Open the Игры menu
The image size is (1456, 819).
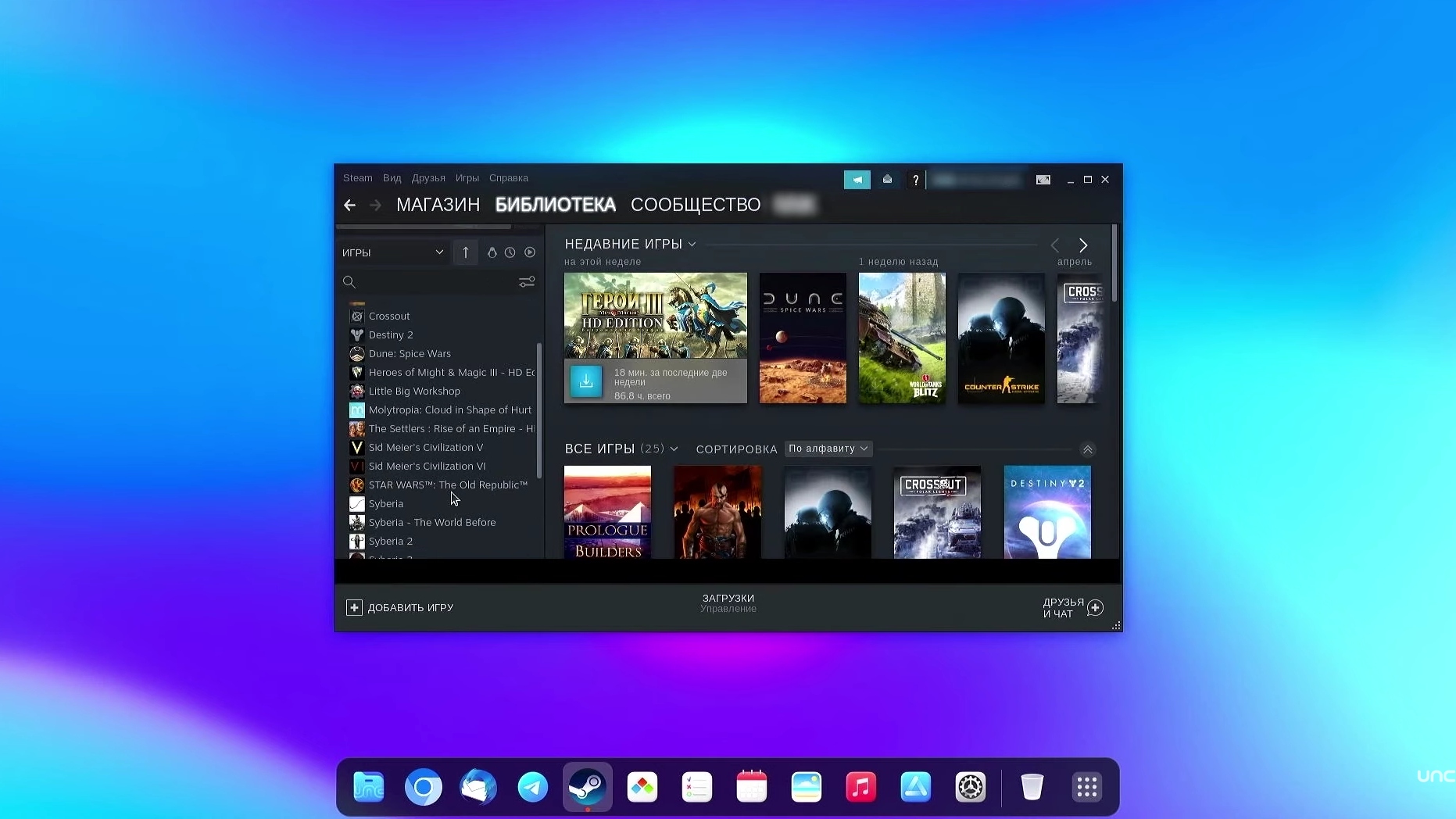tap(467, 178)
